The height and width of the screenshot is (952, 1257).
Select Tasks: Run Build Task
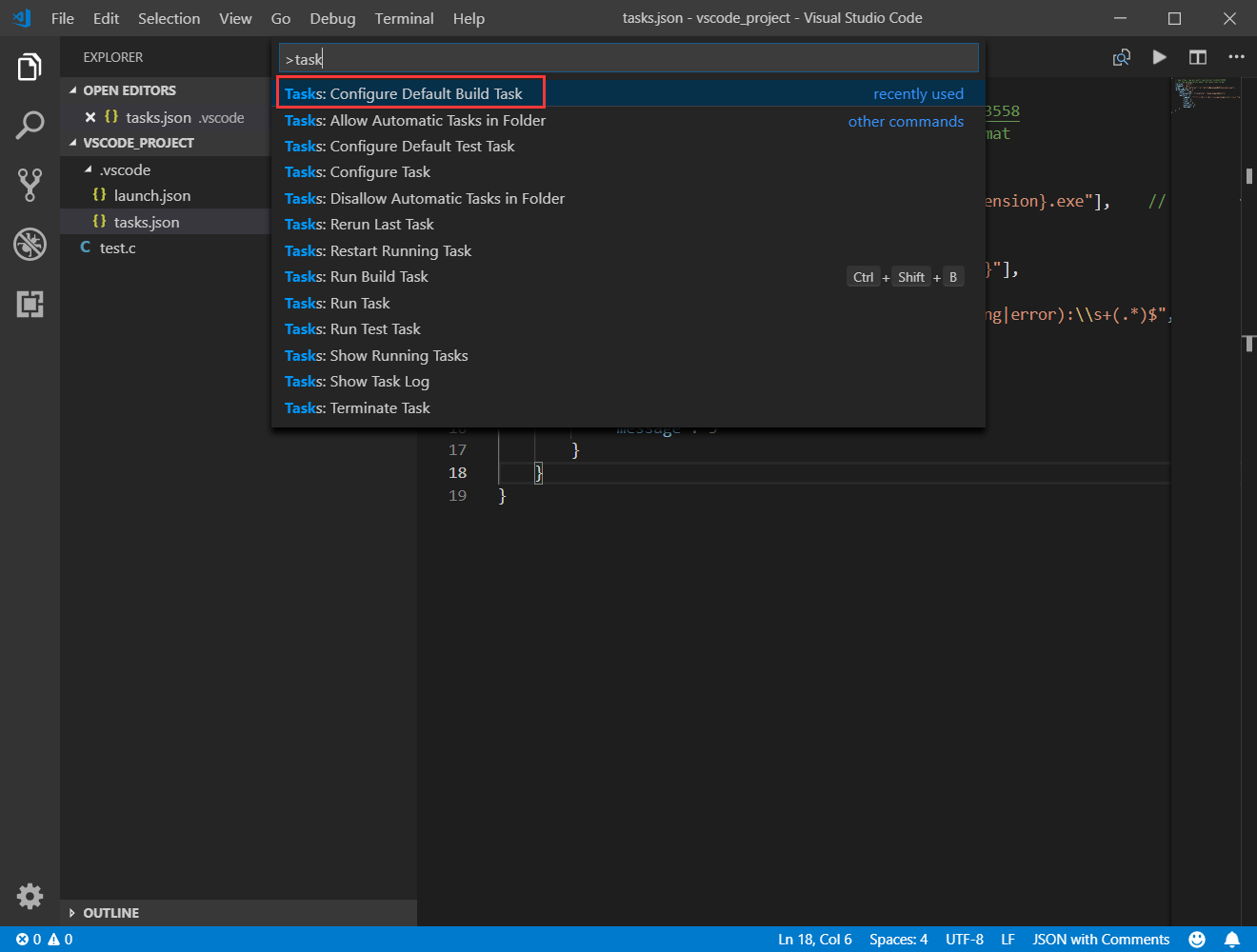[628, 276]
